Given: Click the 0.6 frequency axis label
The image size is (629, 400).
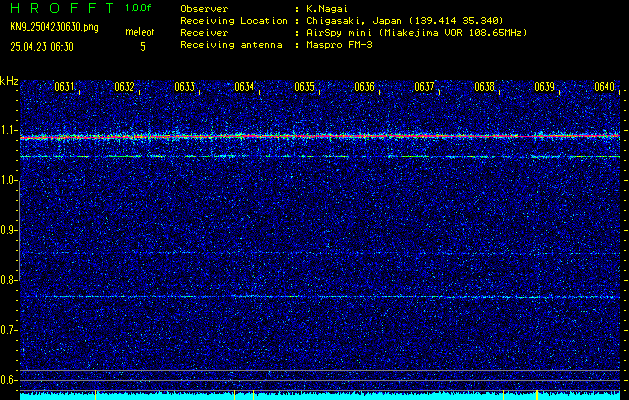Looking at the screenshot, I should pos(7,380).
